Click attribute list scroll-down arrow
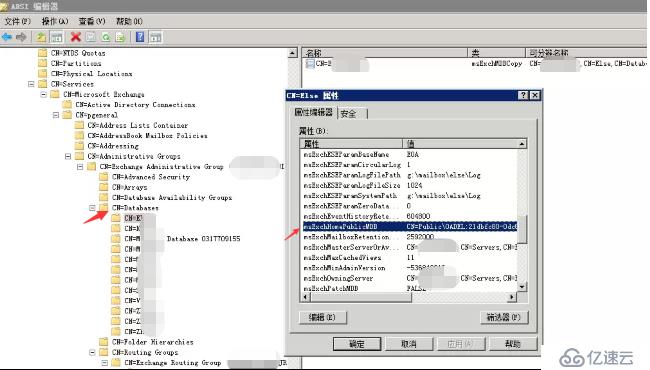 tap(522, 287)
